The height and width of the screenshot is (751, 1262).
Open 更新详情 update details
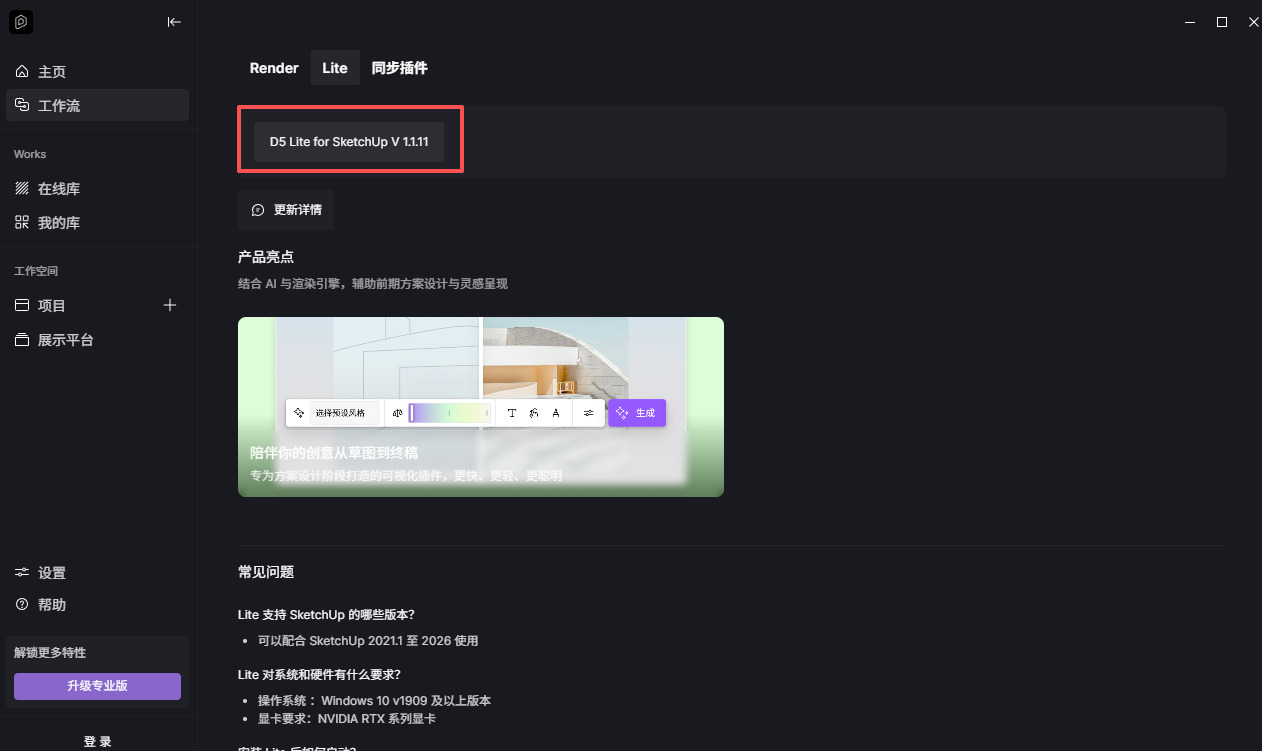pos(287,210)
